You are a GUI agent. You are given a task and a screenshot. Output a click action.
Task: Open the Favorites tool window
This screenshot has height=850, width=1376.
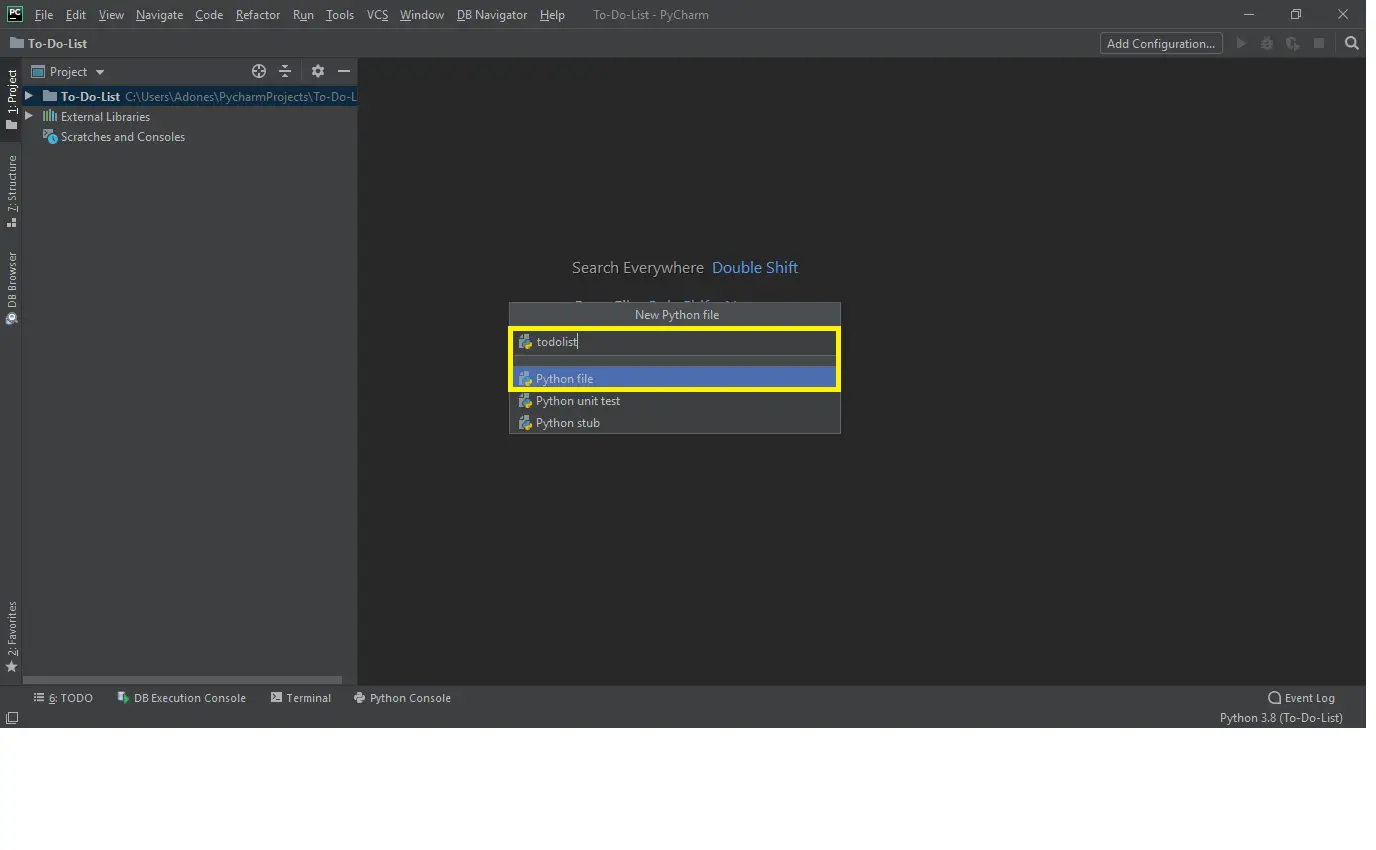click(x=12, y=630)
